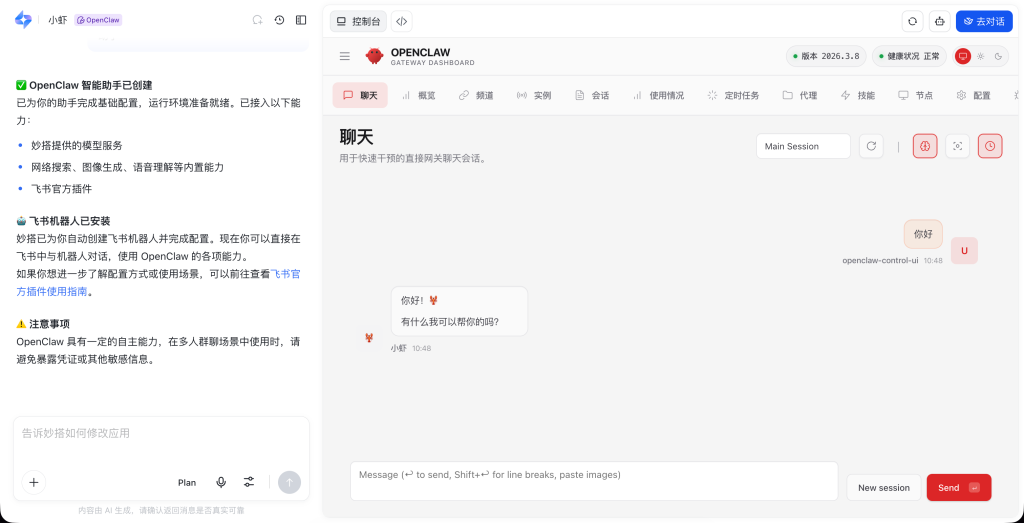Click the plus attach button in left input
This screenshot has height=523, width=1024.
[x=34, y=482]
